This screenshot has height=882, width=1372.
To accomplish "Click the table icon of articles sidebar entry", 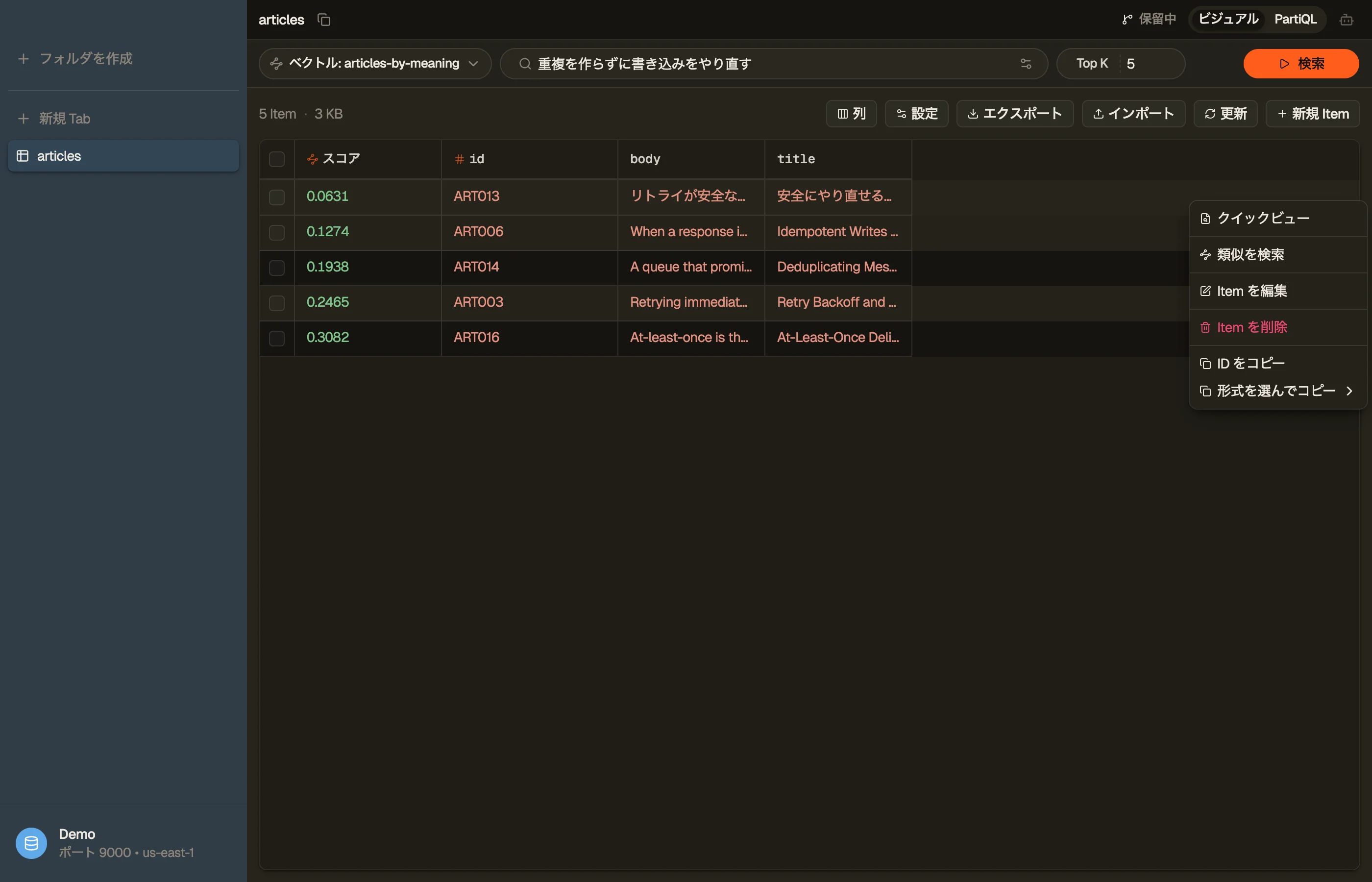I will click(23, 156).
